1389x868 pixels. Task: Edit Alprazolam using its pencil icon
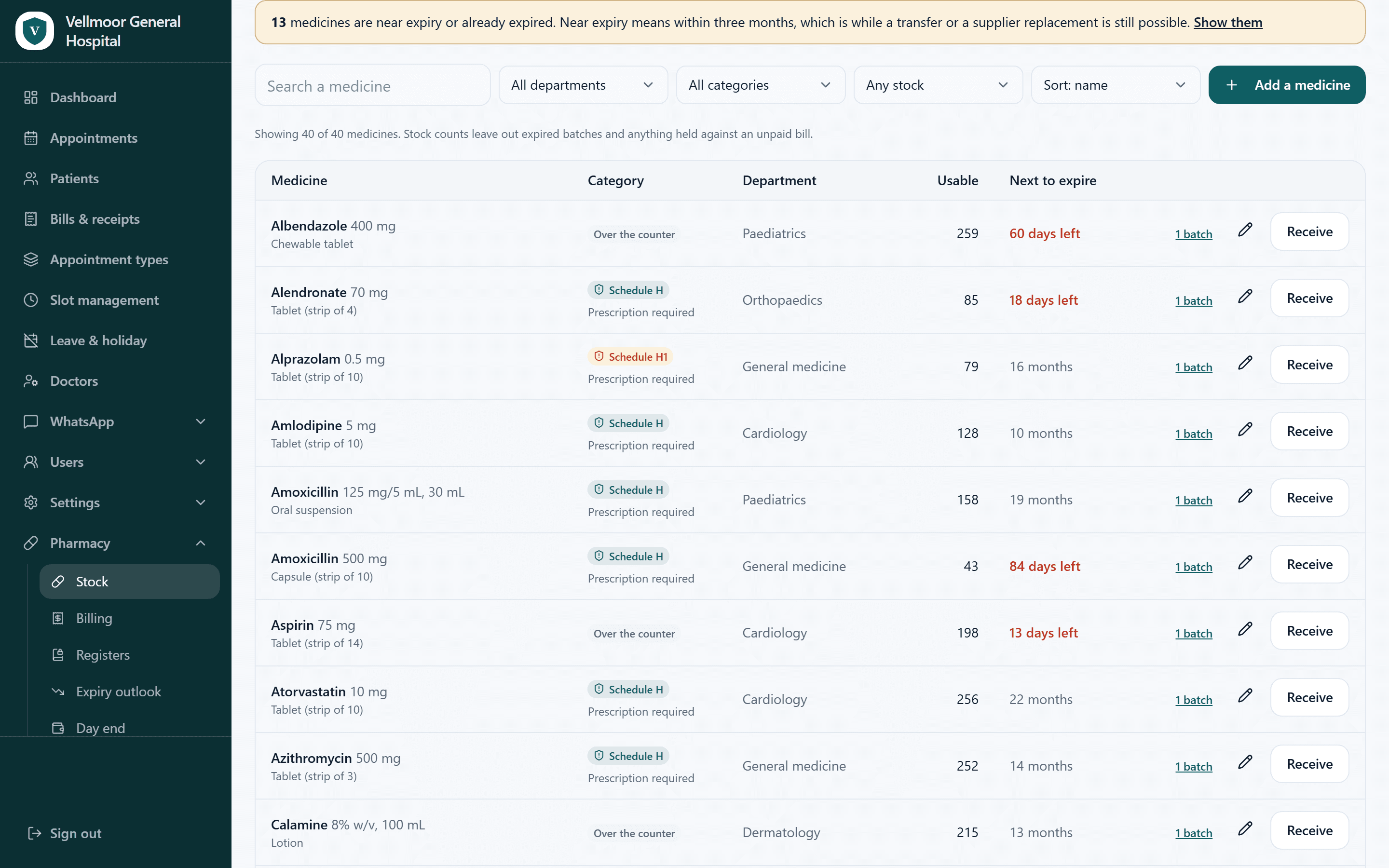1245,364
